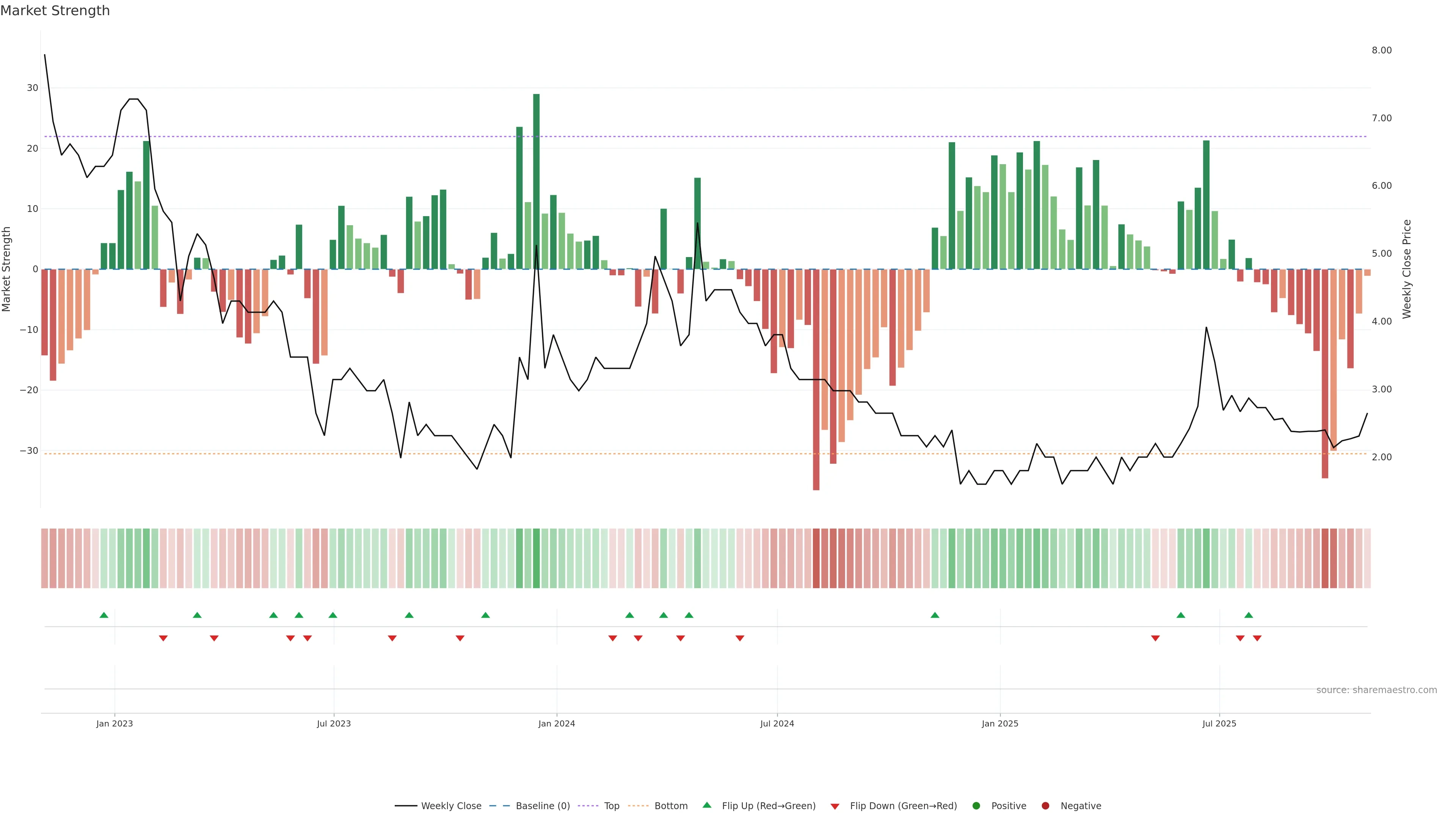Click the red Negative legend circle icon
The height and width of the screenshot is (819, 1456).
click(x=1045, y=805)
